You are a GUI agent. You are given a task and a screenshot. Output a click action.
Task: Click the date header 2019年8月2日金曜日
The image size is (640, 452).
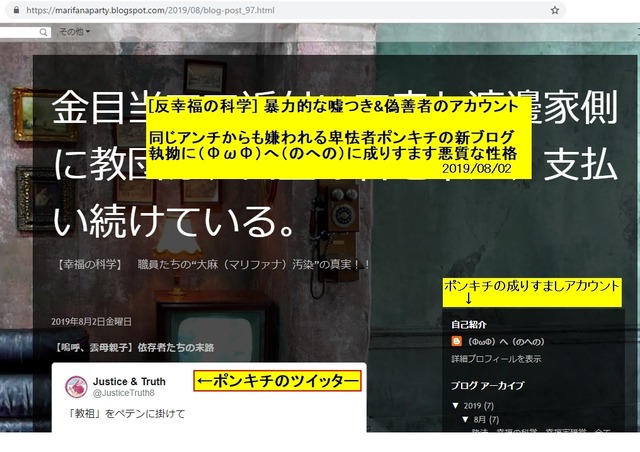point(91,322)
